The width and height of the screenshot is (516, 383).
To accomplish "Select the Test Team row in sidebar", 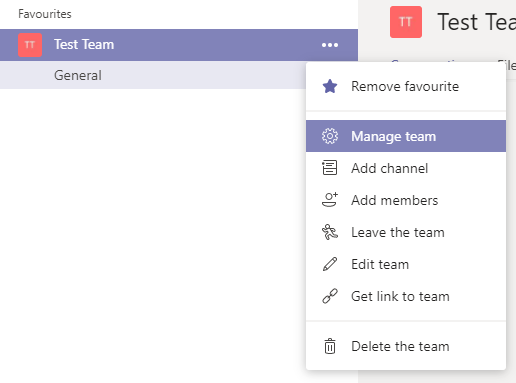I will point(179,45).
